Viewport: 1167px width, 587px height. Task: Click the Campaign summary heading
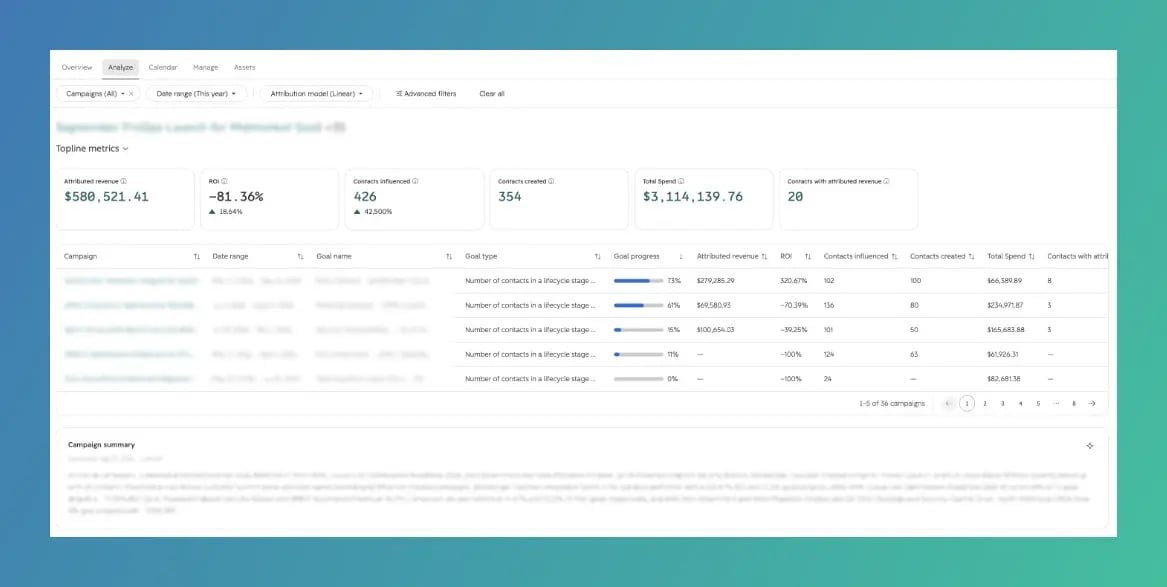pos(101,445)
